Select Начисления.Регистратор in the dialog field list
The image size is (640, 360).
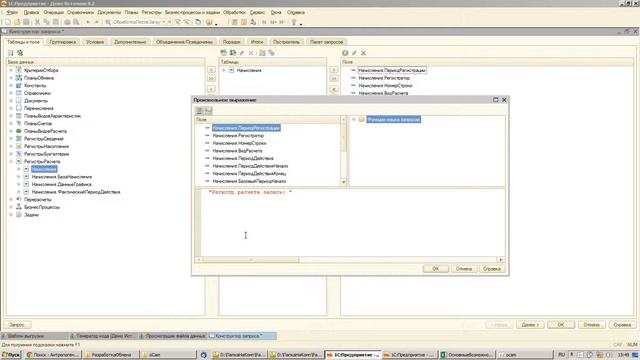click(238, 136)
